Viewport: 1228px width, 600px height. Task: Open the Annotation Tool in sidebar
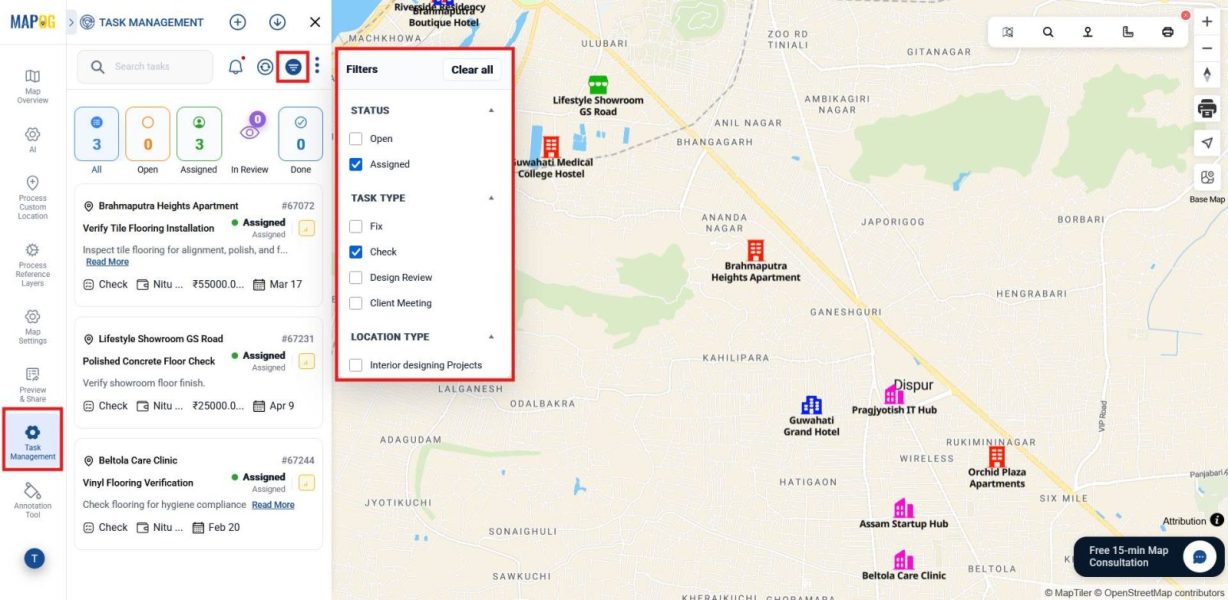point(33,499)
